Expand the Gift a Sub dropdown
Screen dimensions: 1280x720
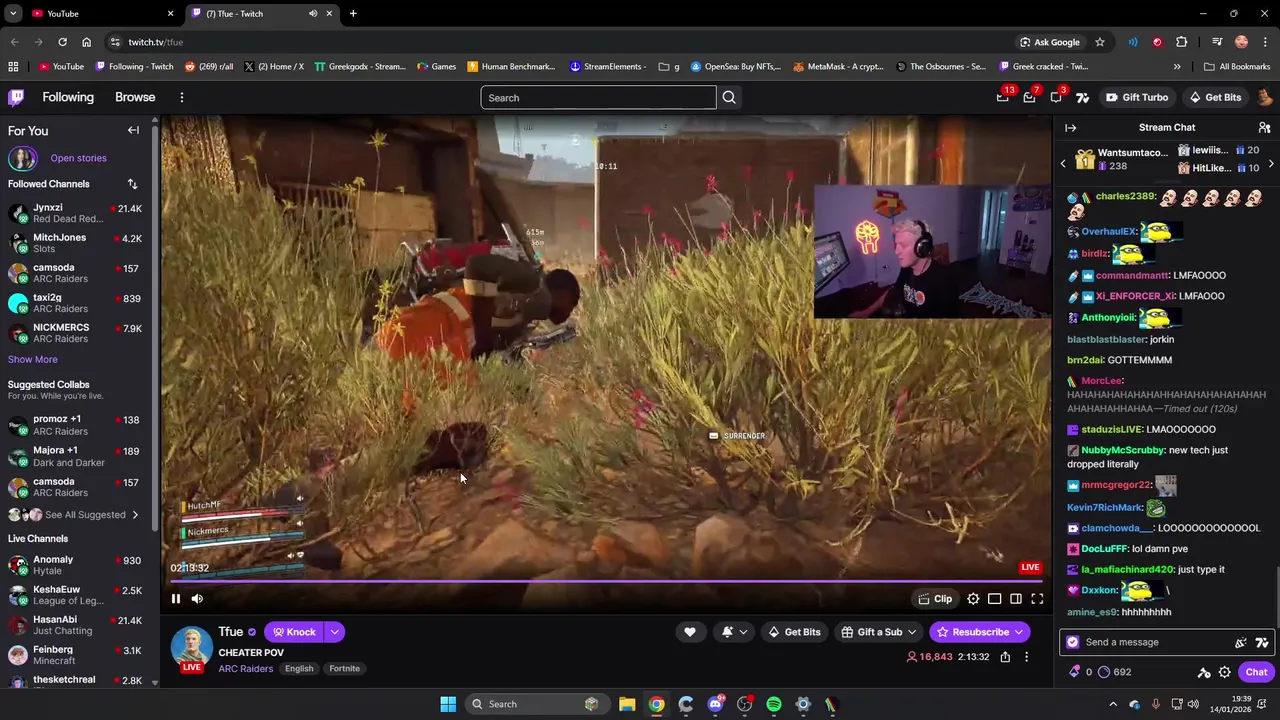click(x=912, y=632)
